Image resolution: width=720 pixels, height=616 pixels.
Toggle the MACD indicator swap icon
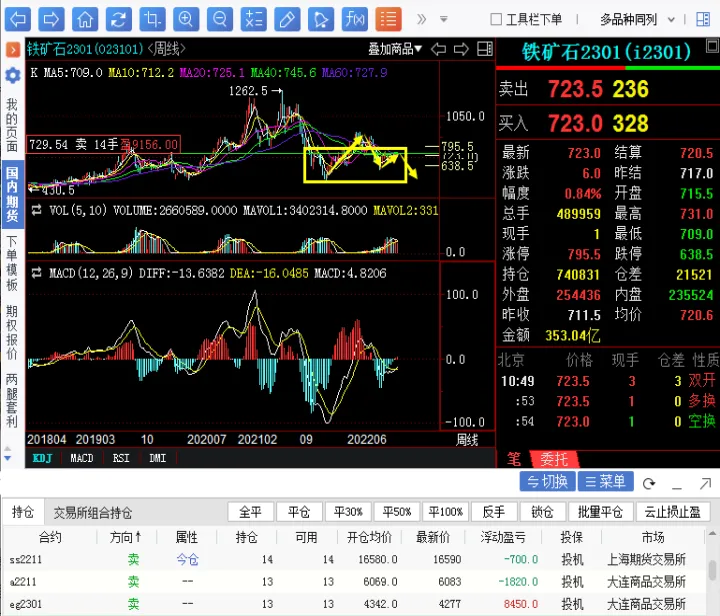pos(36,273)
